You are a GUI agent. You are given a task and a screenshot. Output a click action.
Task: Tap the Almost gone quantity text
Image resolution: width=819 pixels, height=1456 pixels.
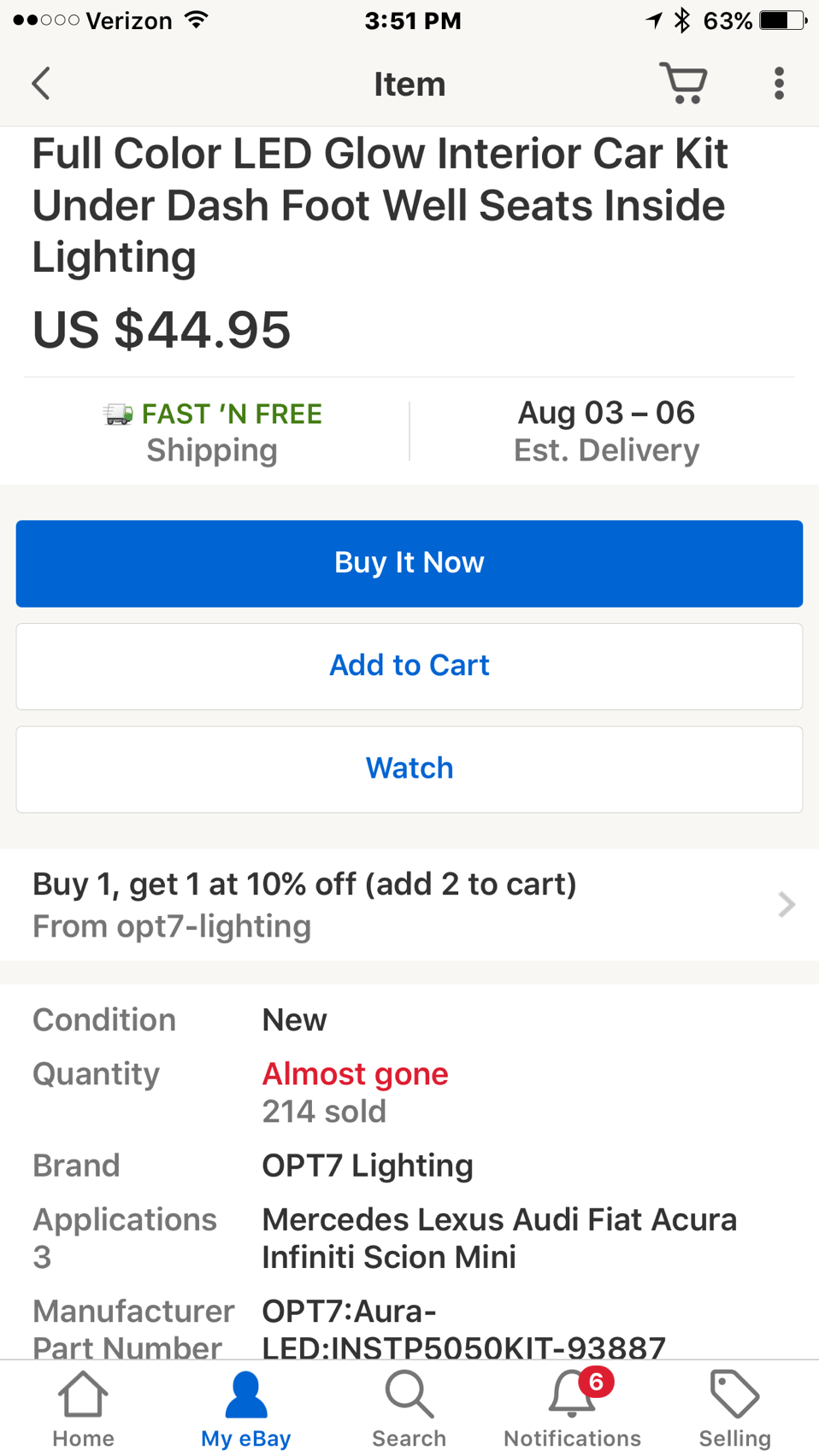point(355,1074)
